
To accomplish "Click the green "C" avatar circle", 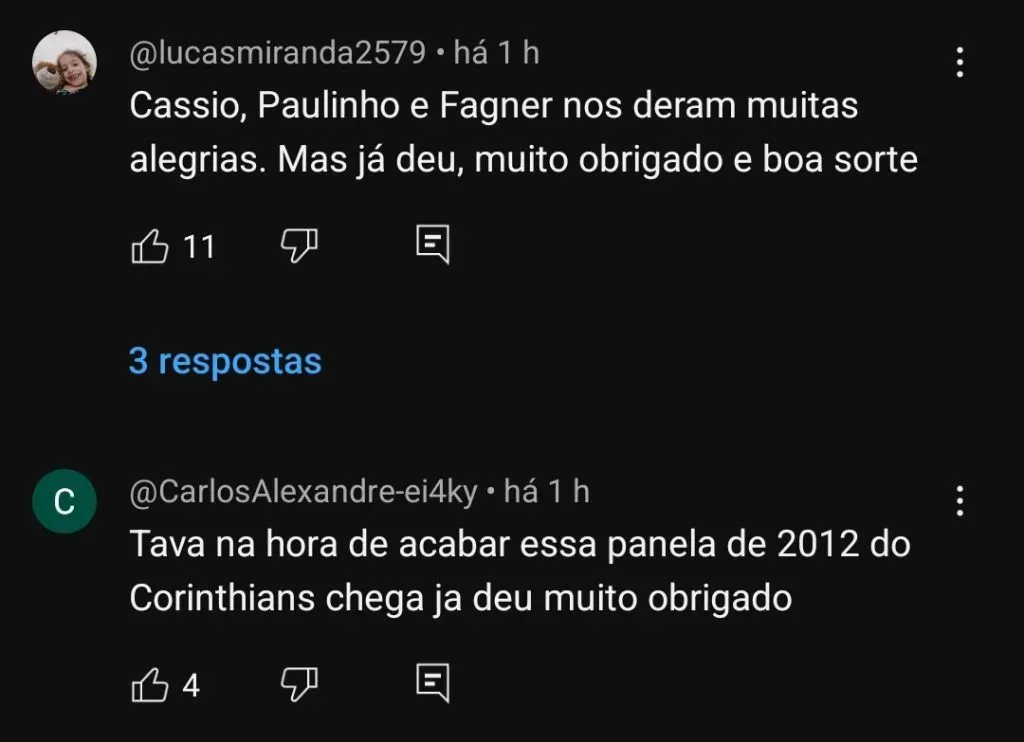I will (x=64, y=502).
